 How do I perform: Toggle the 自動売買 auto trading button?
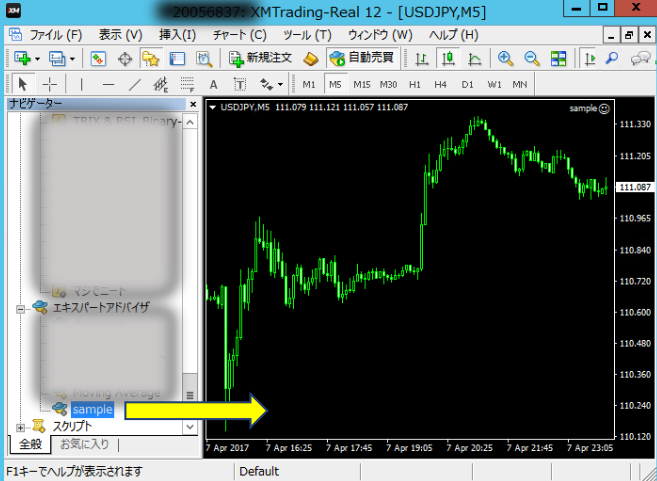(x=362, y=58)
